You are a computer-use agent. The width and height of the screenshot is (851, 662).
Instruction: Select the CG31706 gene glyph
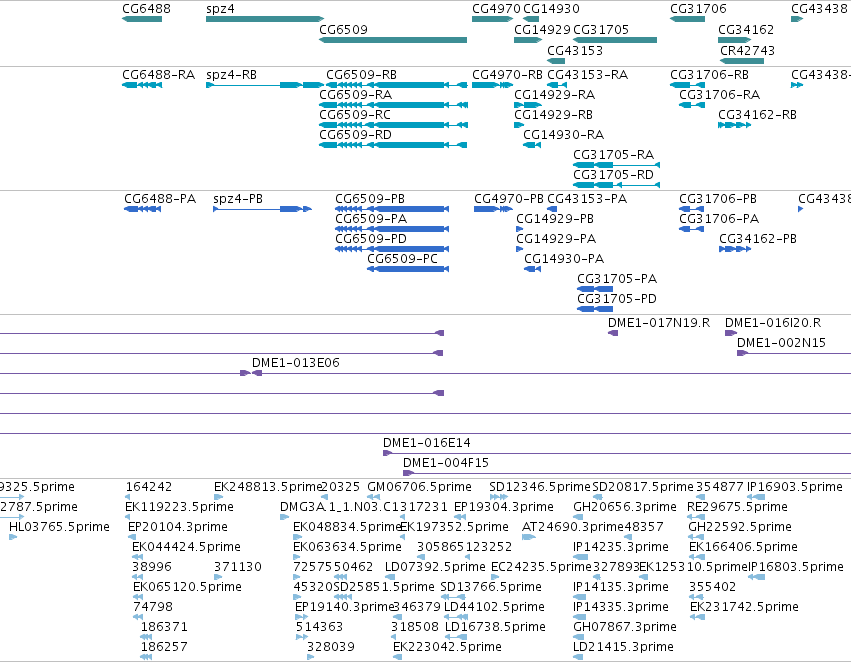tap(688, 19)
